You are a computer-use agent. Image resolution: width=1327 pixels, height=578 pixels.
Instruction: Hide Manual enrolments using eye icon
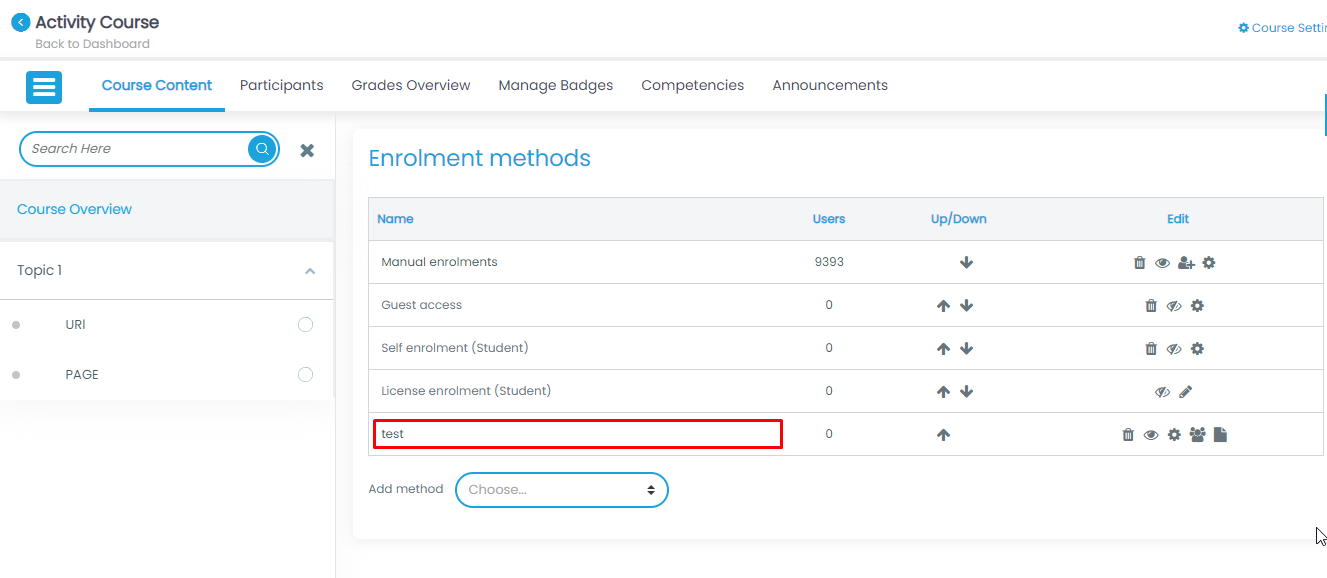point(1162,263)
